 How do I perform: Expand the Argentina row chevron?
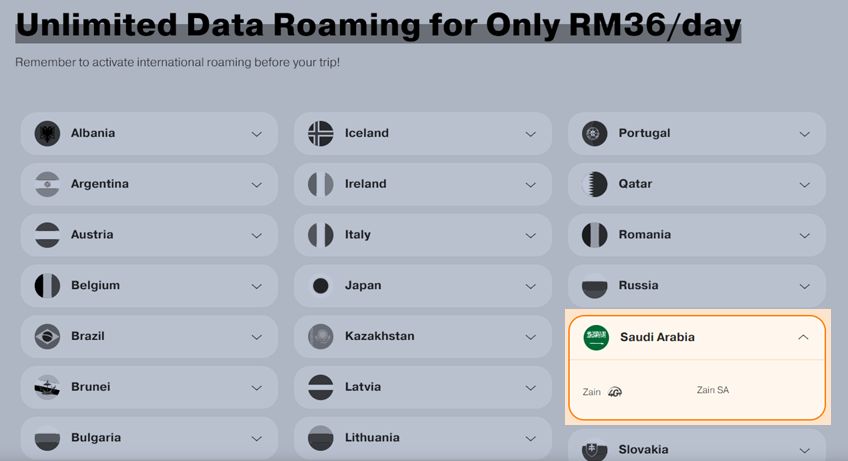(257, 185)
